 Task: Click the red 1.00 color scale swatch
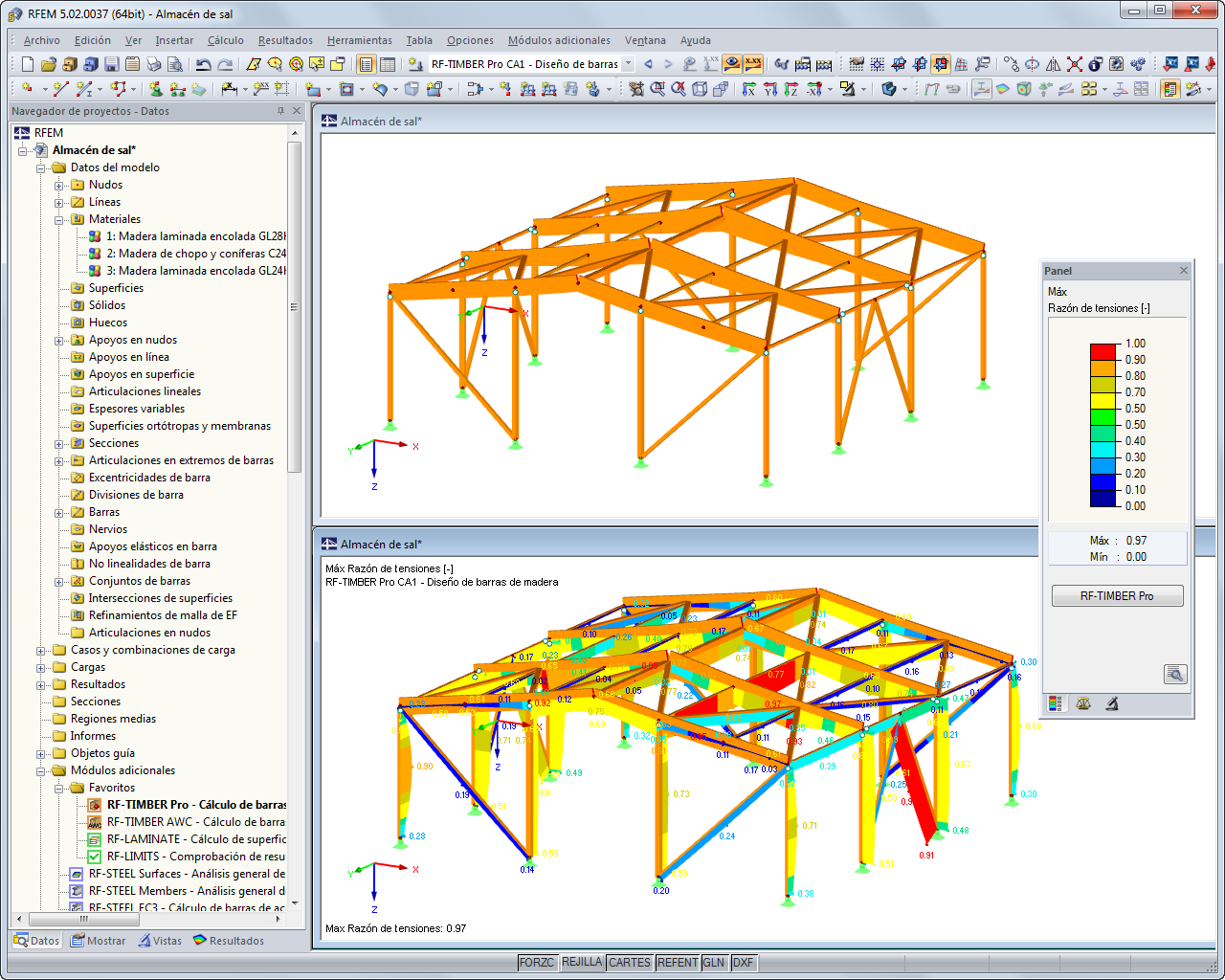pos(1103,352)
